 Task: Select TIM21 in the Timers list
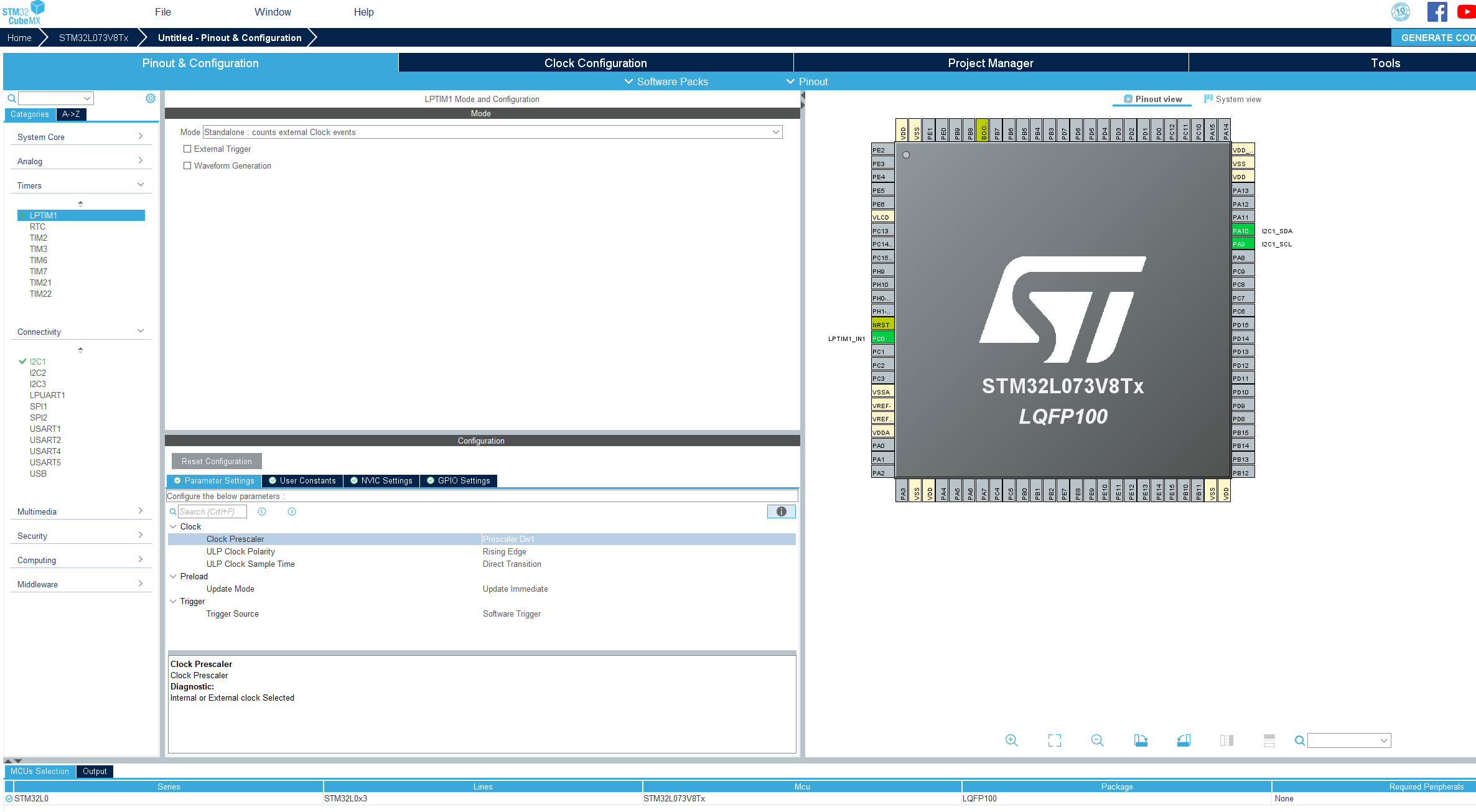tap(40, 282)
